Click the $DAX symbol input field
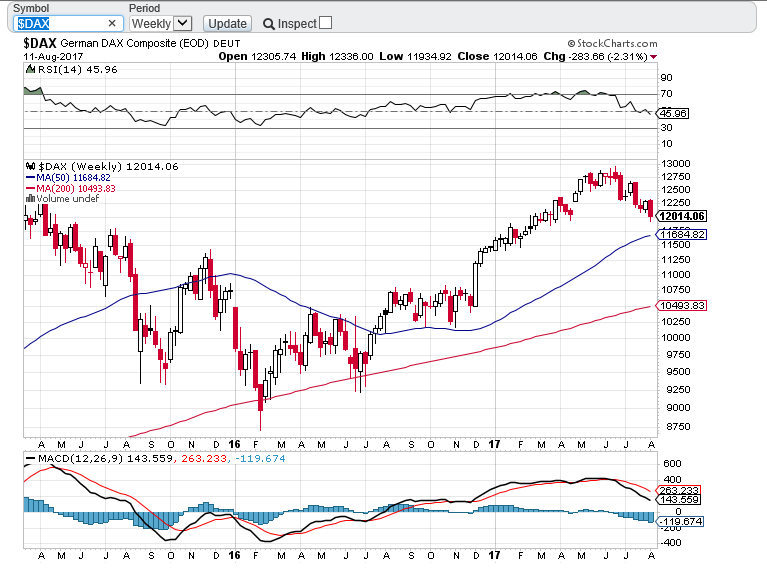This screenshot has width=767, height=571. tap(68, 23)
